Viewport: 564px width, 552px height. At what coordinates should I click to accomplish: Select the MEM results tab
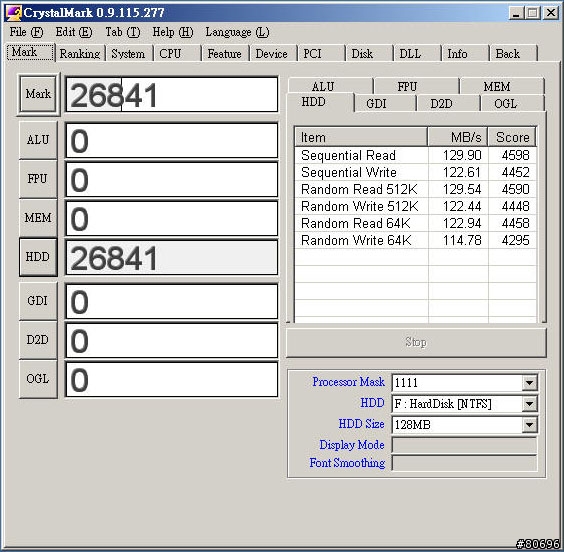(496, 87)
